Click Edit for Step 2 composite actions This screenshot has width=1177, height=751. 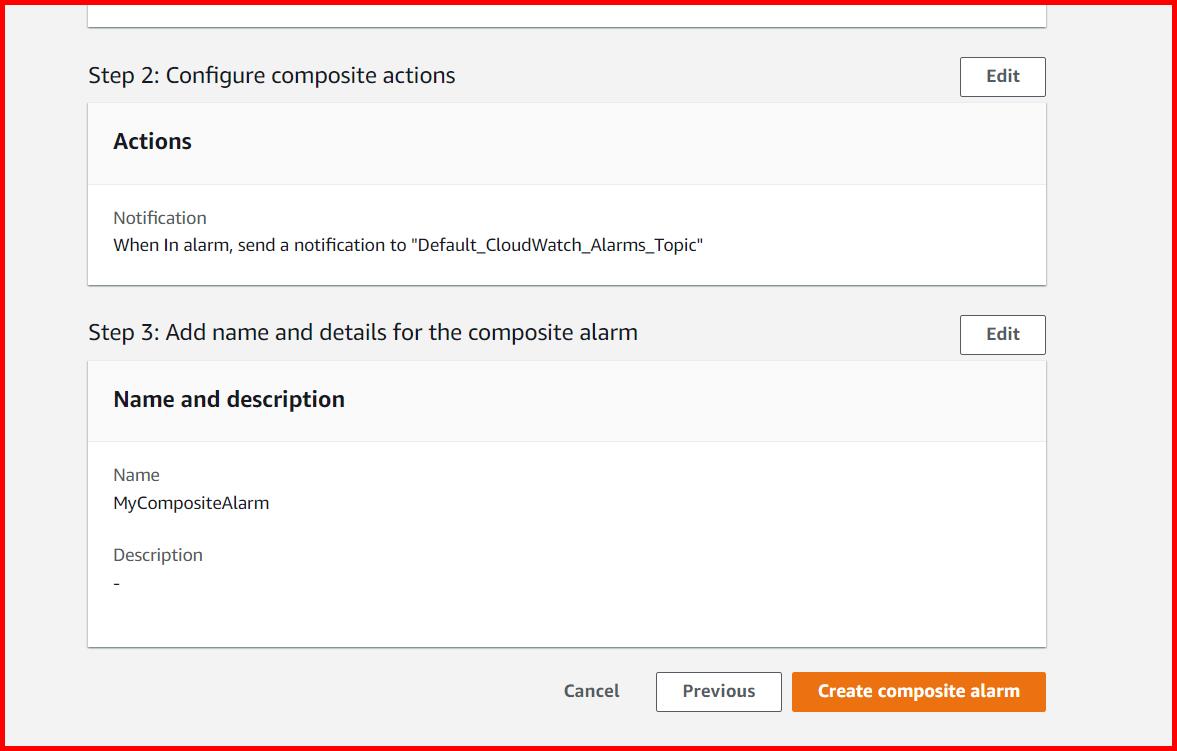tap(1002, 76)
